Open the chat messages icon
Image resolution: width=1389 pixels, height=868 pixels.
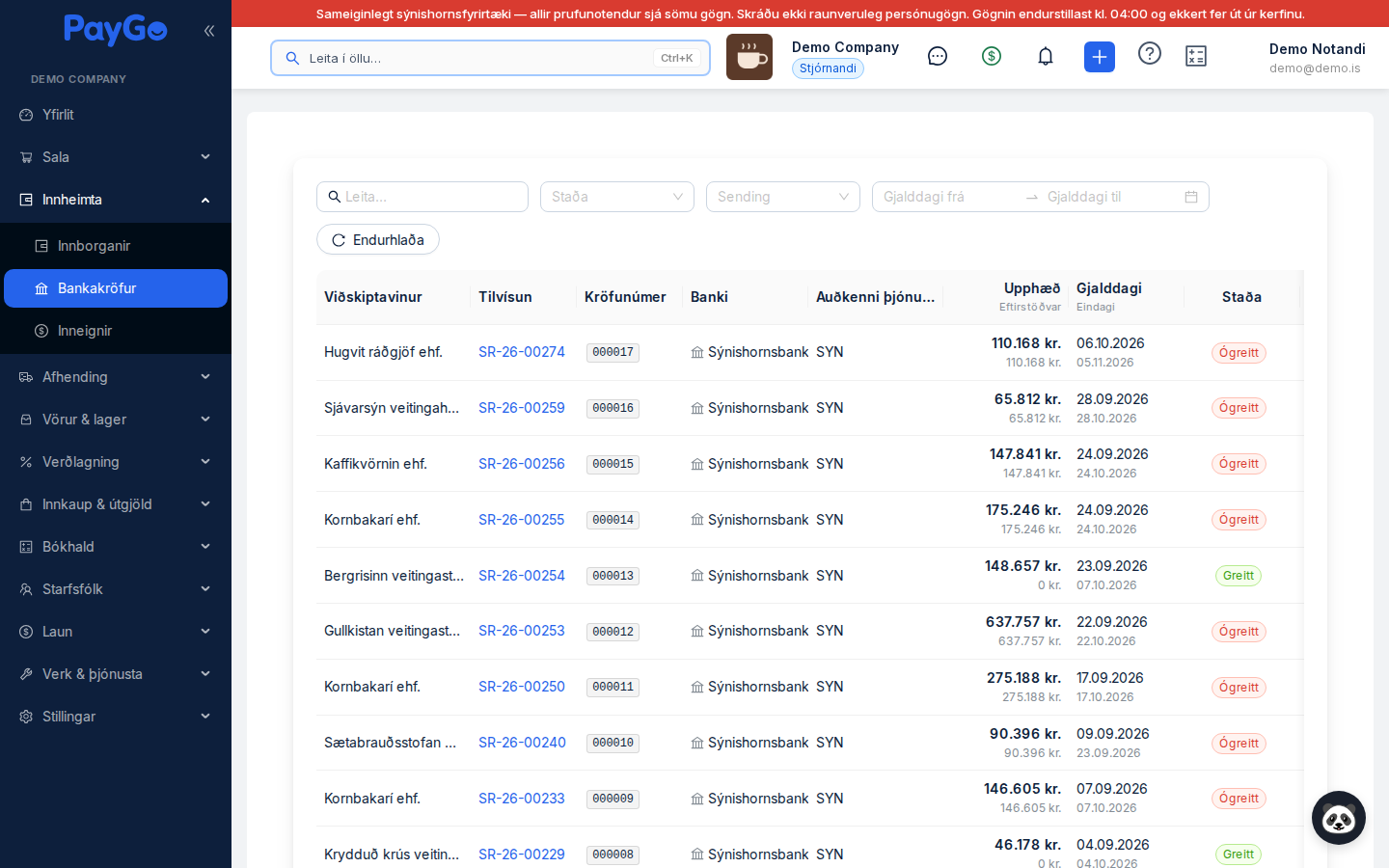938,56
